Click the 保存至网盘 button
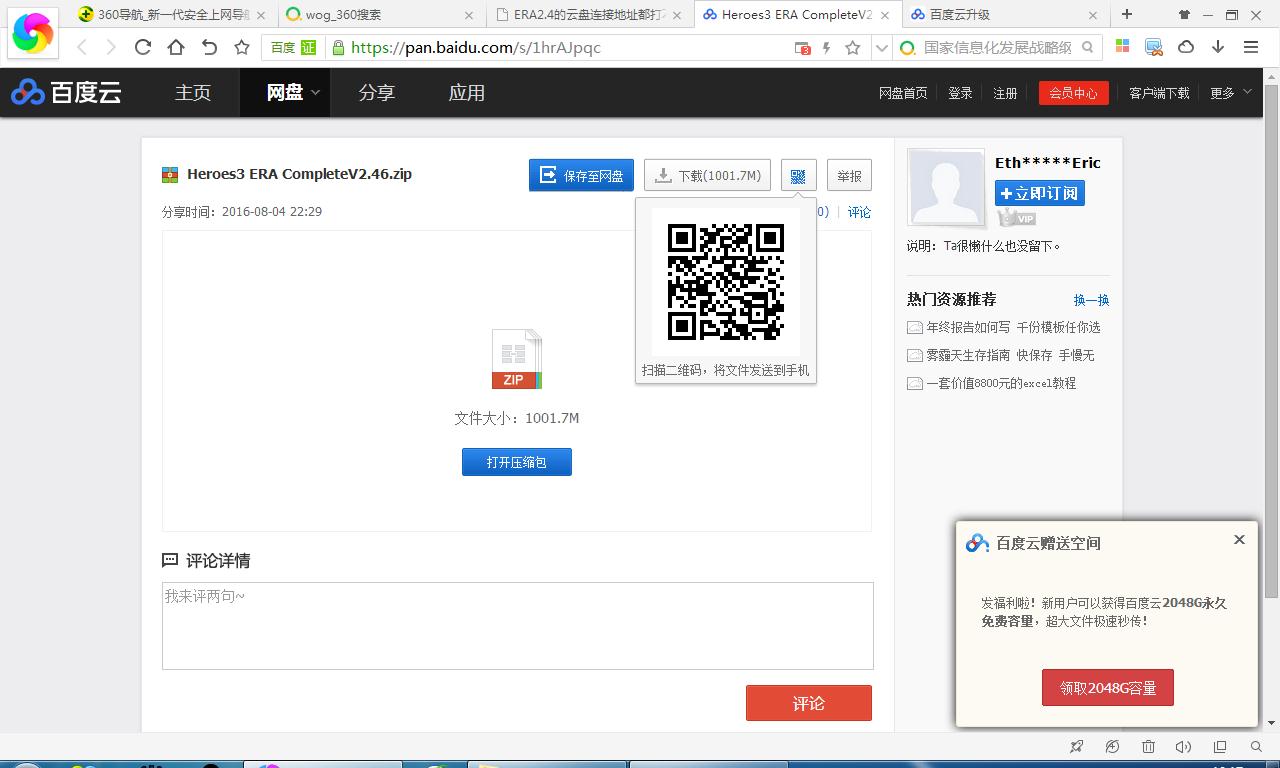 pos(581,176)
